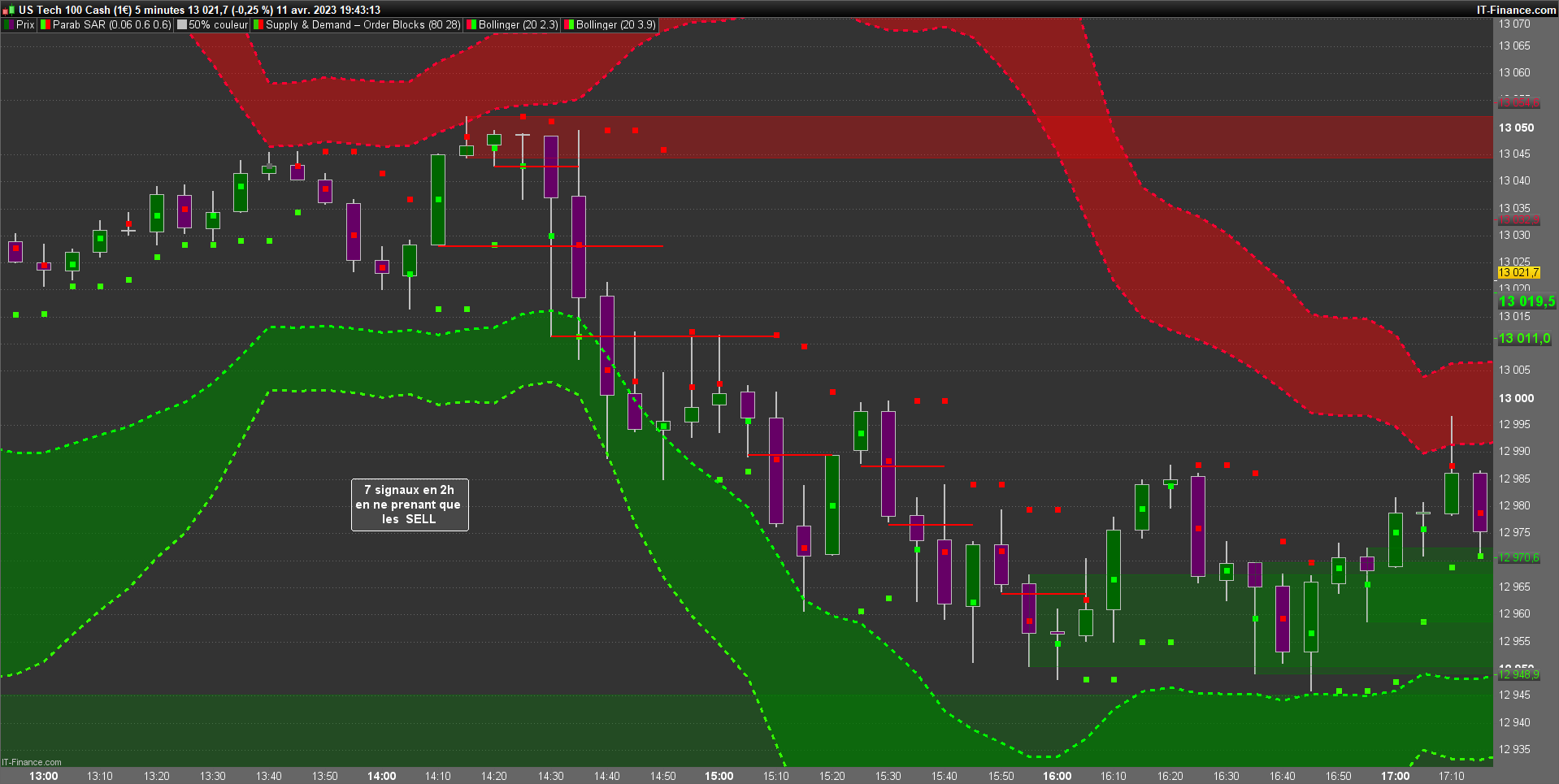The image size is (1559, 784).
Task: Open Bollinger (20 3.9) indicator settings
Action: tap(616, 25)
